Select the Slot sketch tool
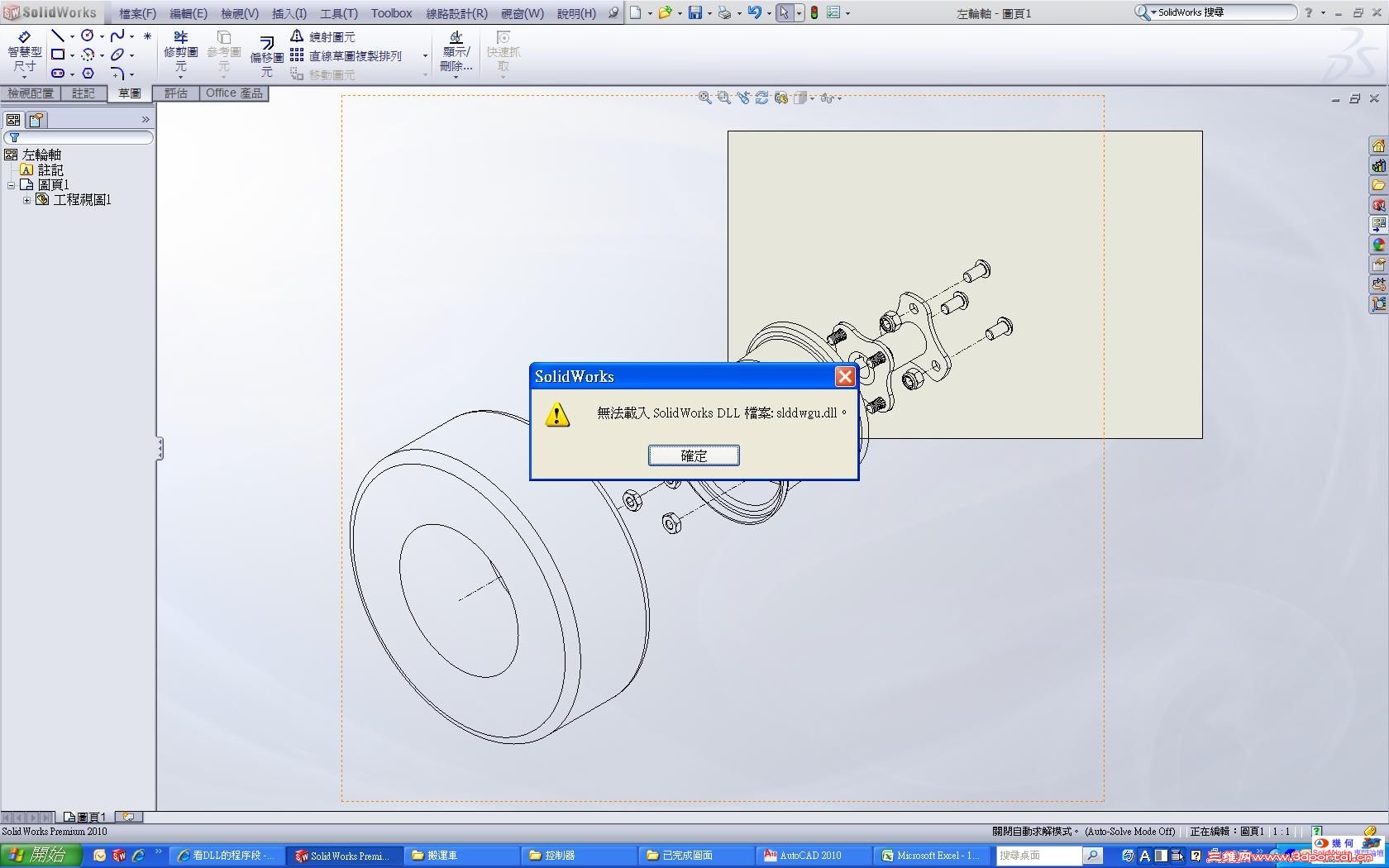1389x868 pixels. [57, 74]
